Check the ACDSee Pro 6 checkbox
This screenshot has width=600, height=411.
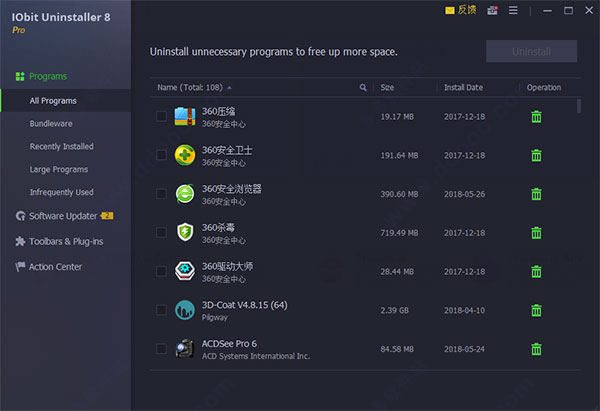[x=161, y=348]
